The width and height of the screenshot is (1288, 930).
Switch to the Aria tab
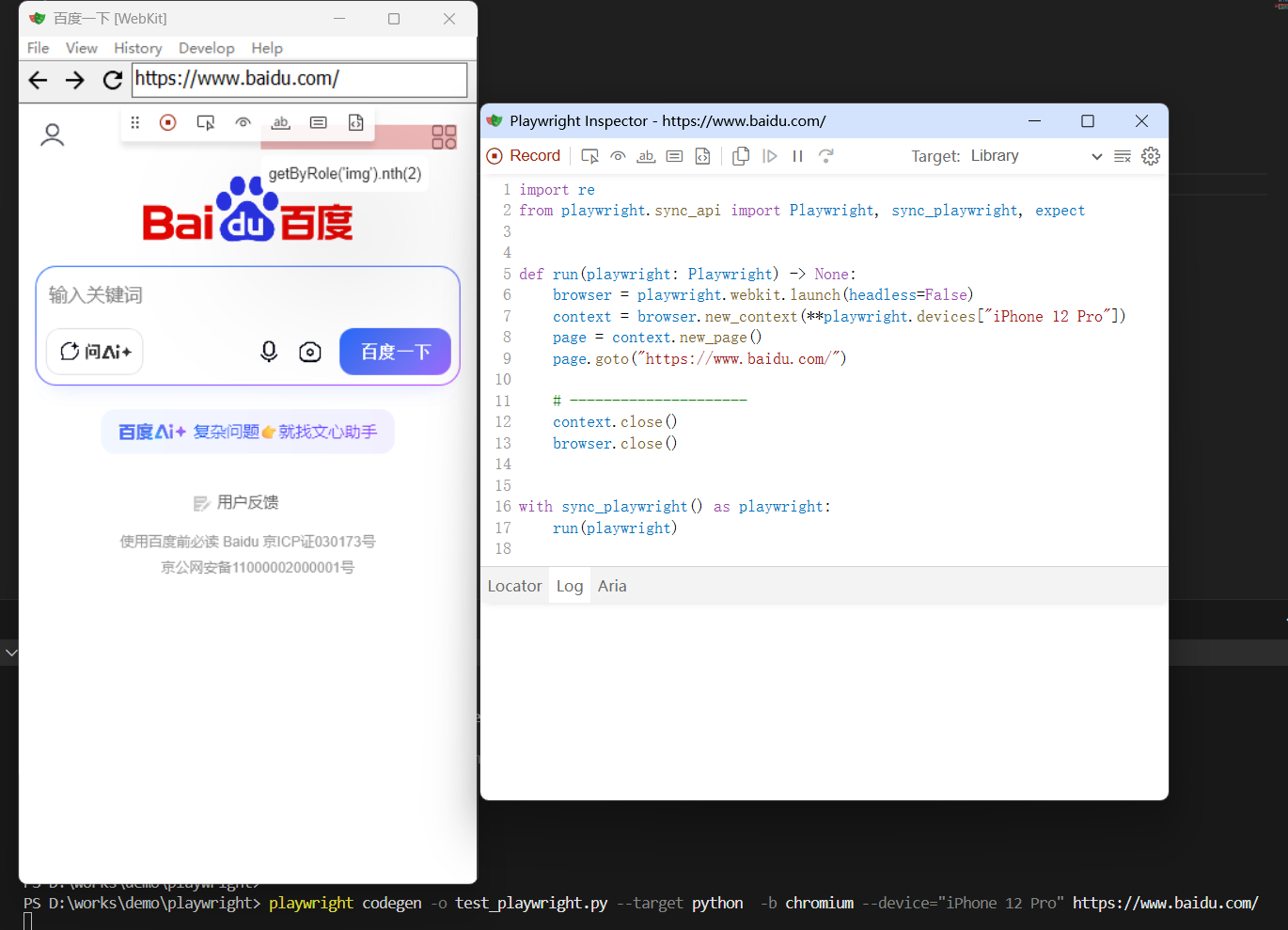pos(612,586)
